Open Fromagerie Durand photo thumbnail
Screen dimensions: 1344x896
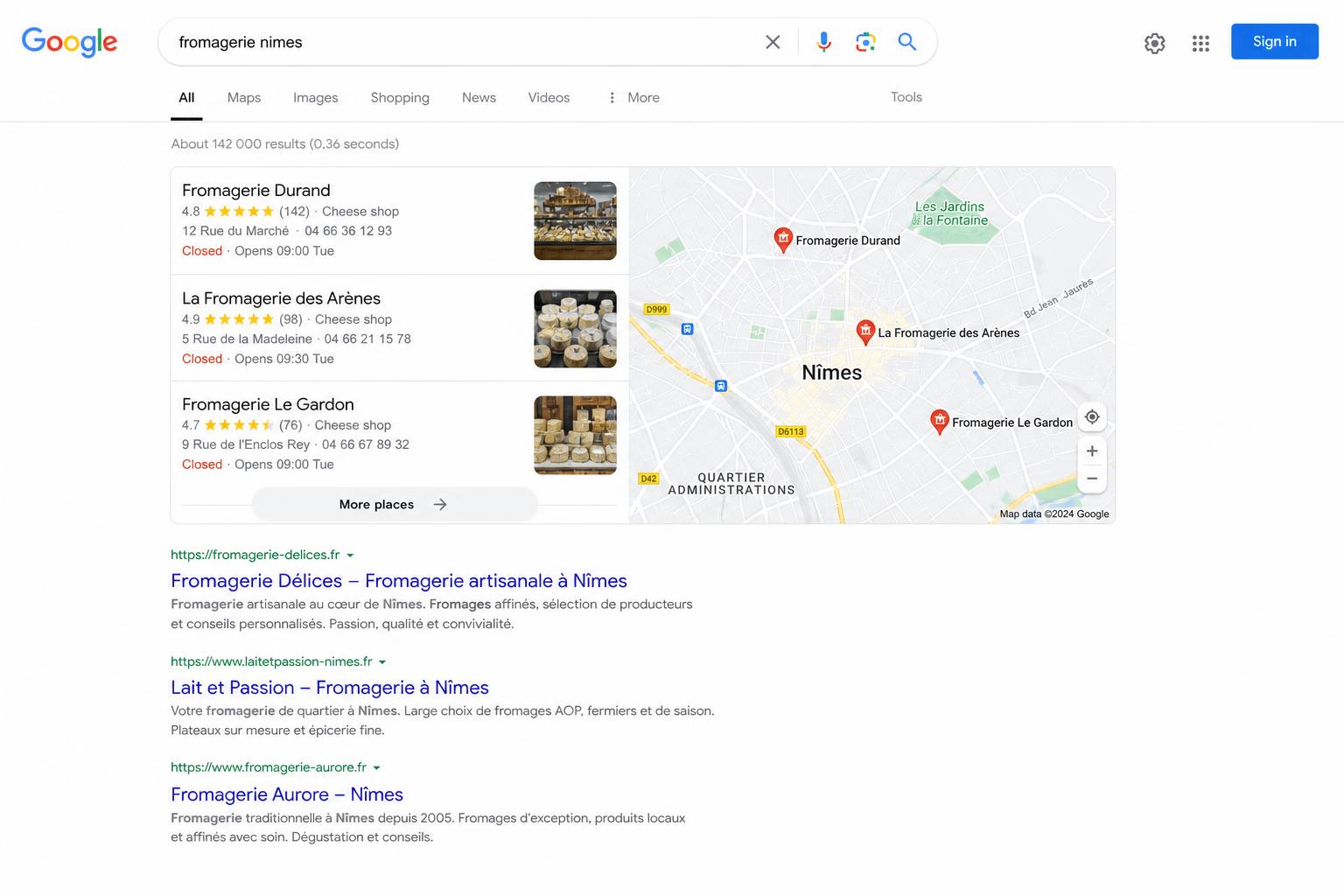click(575, 220)
